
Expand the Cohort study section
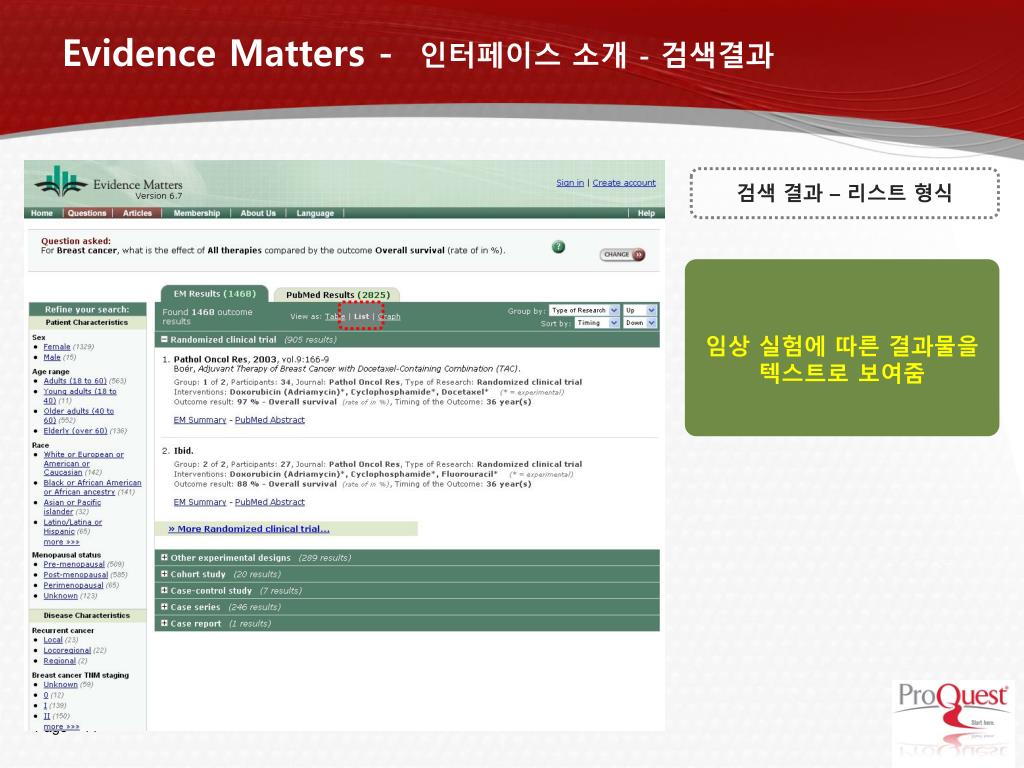click(x=165, y=574)
